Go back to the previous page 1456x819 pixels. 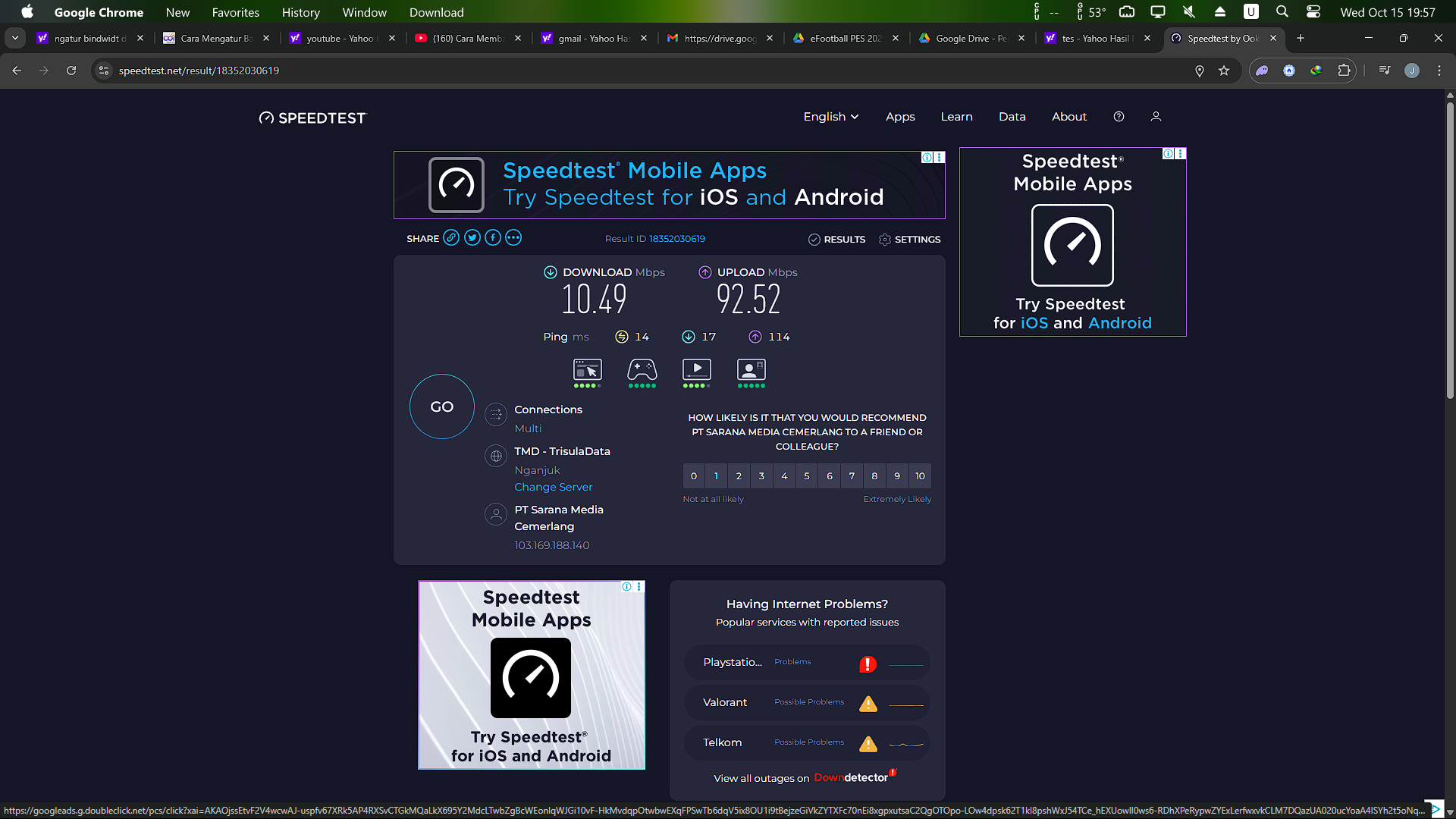(x=17, y=71)
